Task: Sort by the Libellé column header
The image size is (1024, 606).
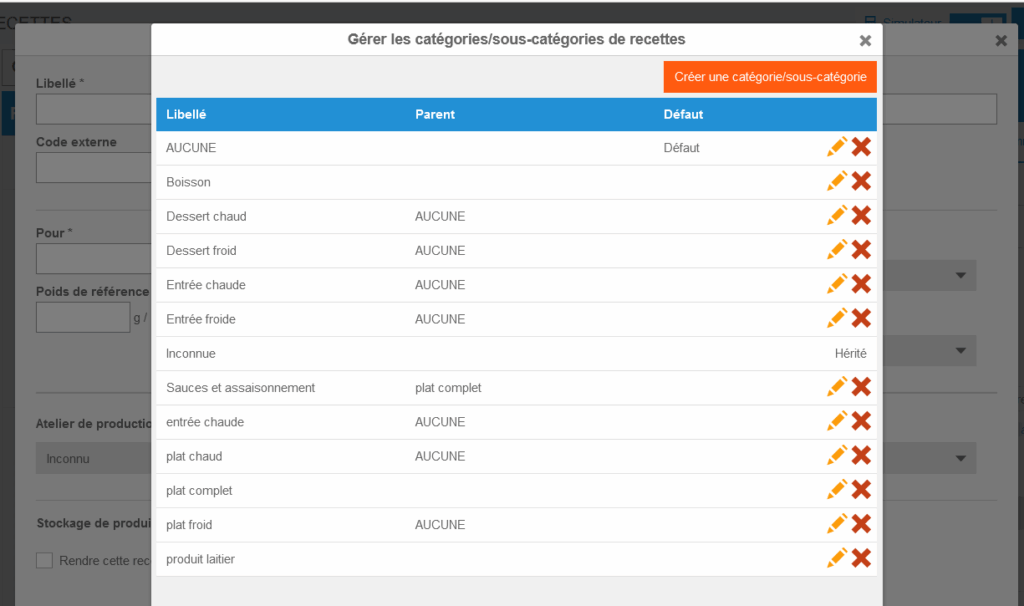Action: [x=186, y=114]
